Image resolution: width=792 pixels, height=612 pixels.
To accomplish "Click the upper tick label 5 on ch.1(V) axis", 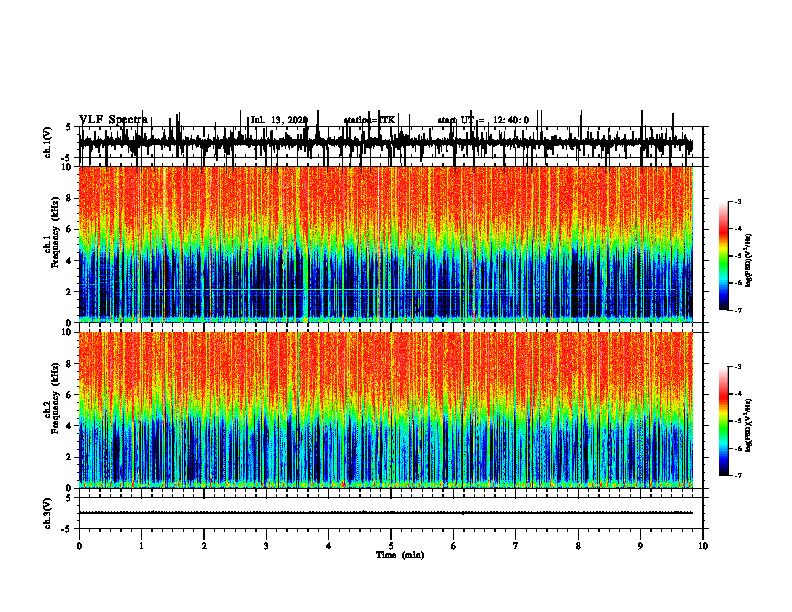I will tap(68, 128).
